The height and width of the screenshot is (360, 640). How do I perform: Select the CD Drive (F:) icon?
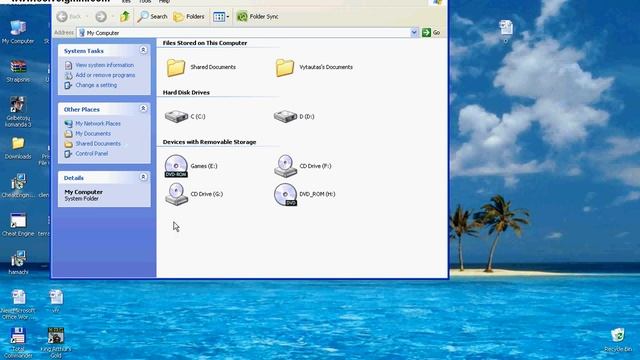(x=285, y=166)
